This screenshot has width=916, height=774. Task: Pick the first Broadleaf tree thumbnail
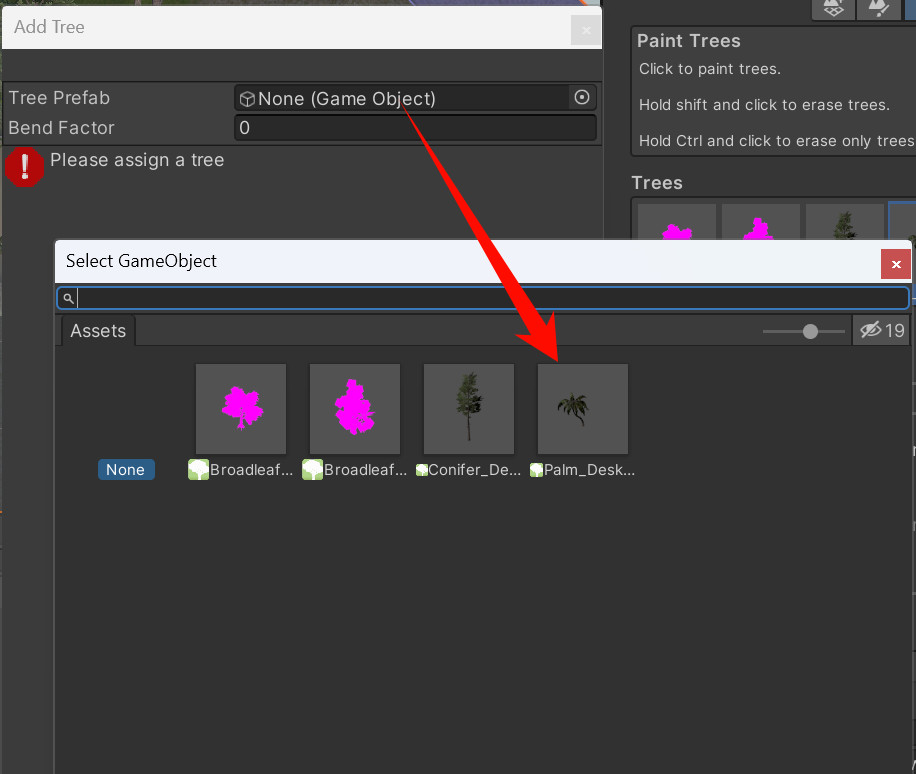pyautogui.click(x=241, y=408)
